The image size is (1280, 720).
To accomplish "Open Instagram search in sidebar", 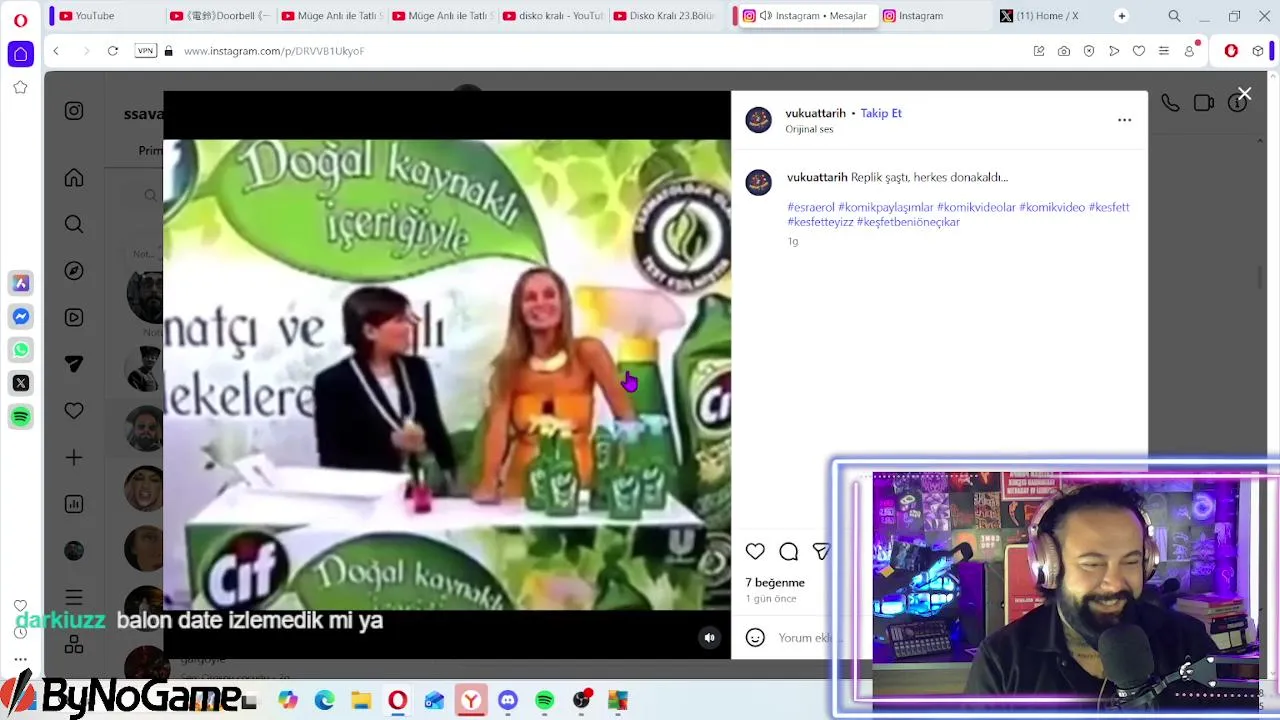I will (74, 224).
